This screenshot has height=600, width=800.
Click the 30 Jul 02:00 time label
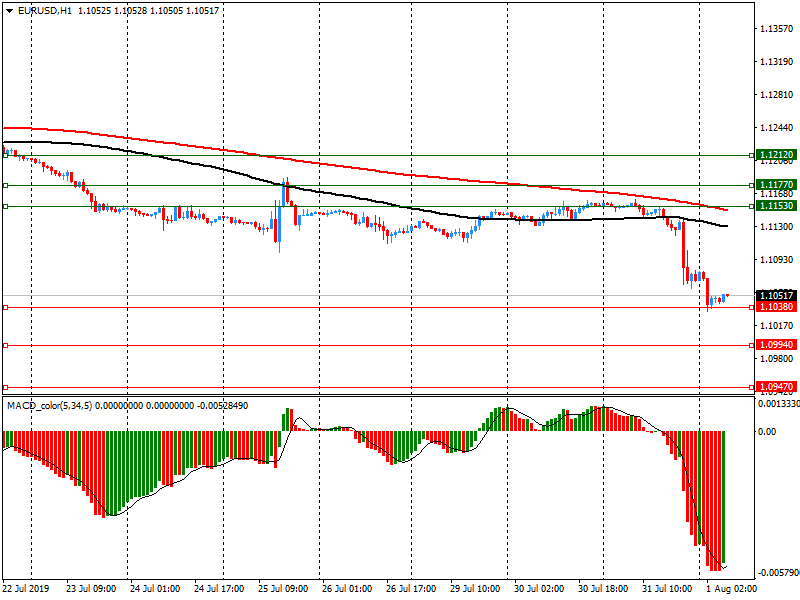[x=539, y=589]
